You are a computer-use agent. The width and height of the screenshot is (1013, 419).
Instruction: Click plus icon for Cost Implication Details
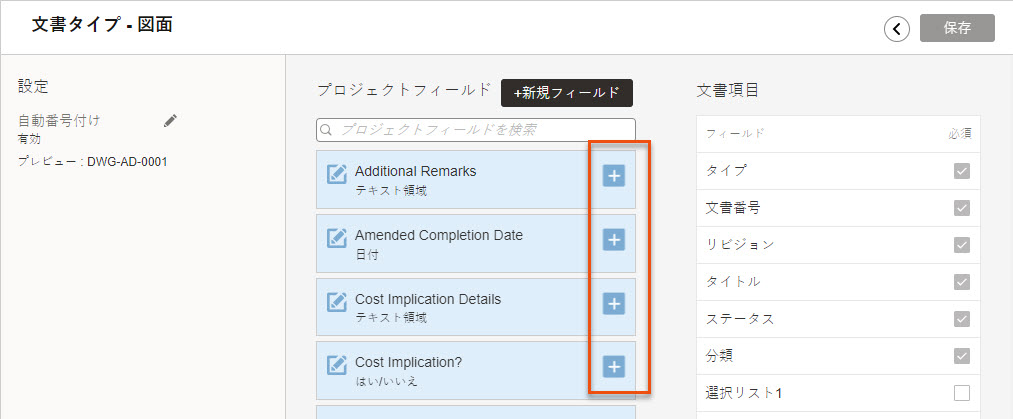click(614, 303)
